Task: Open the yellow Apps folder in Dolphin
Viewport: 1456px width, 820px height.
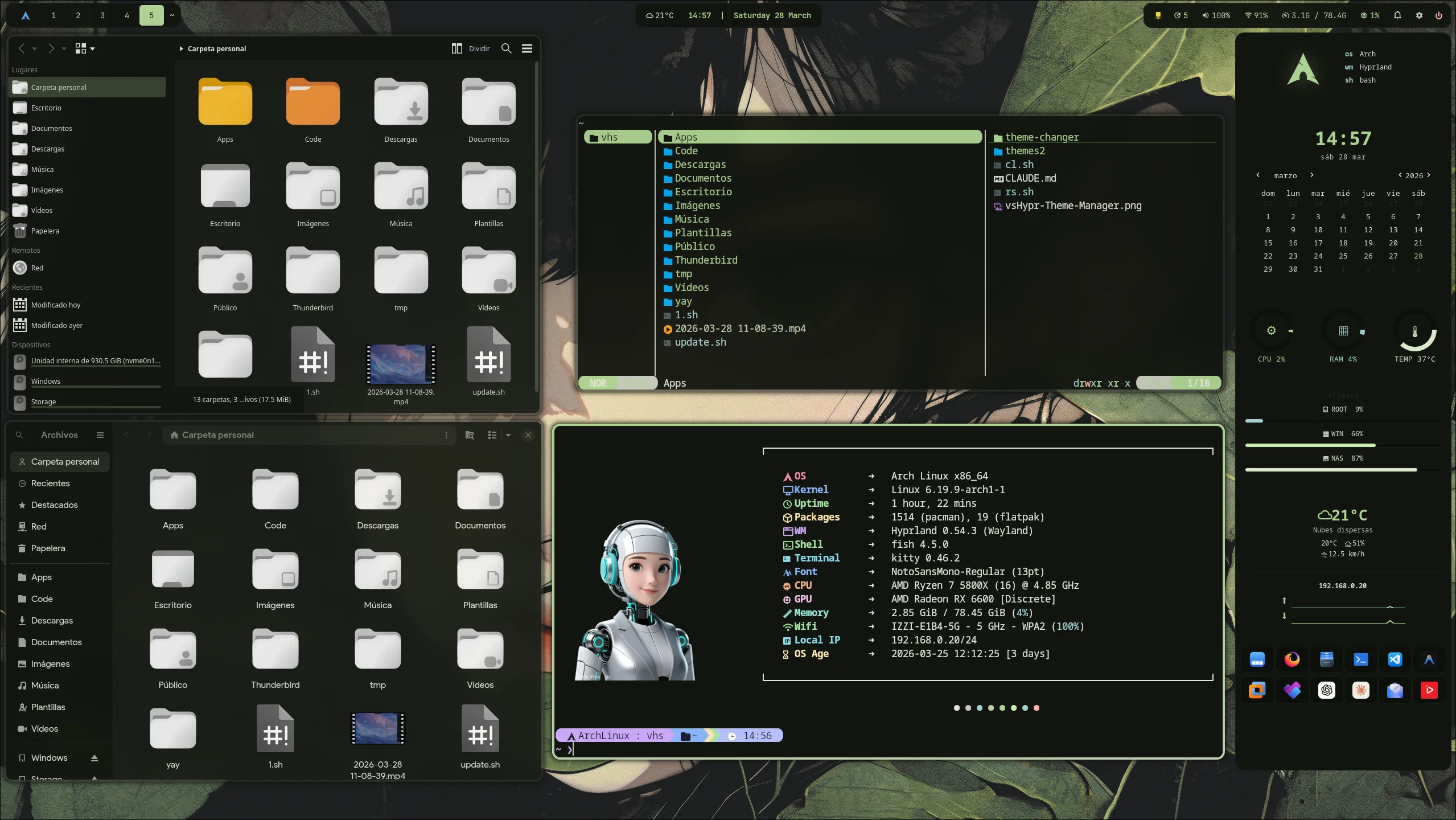Action: click(225, 102)
